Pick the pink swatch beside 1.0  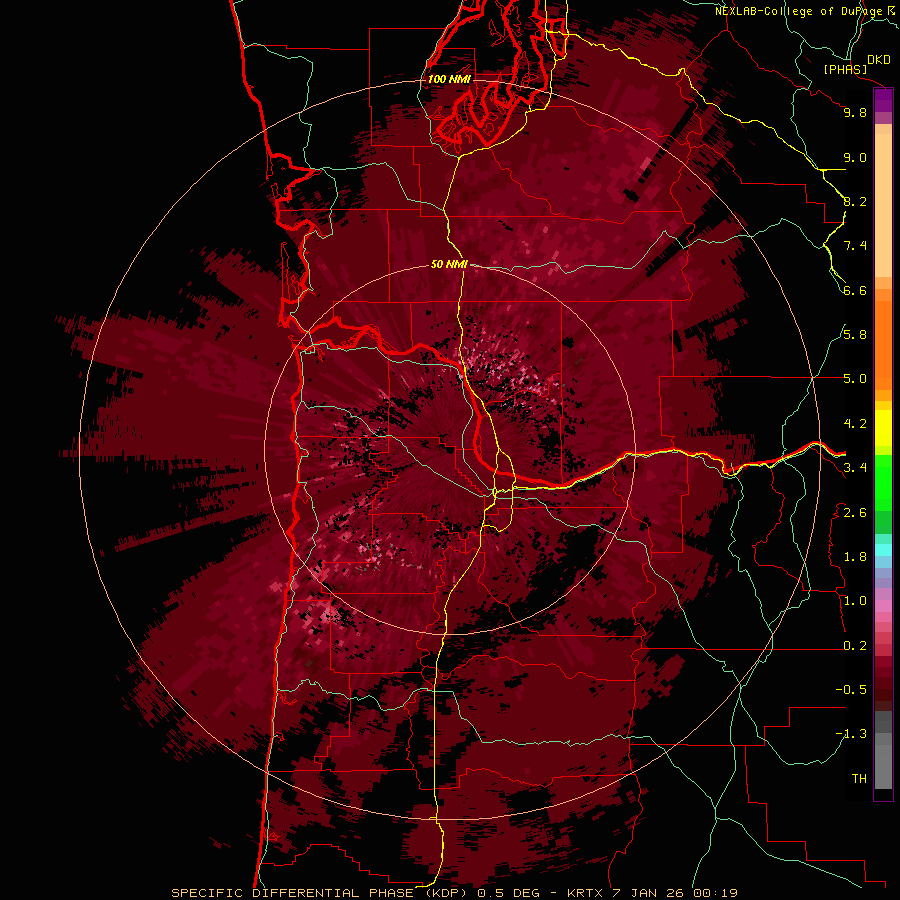click(x=883, y=606)
